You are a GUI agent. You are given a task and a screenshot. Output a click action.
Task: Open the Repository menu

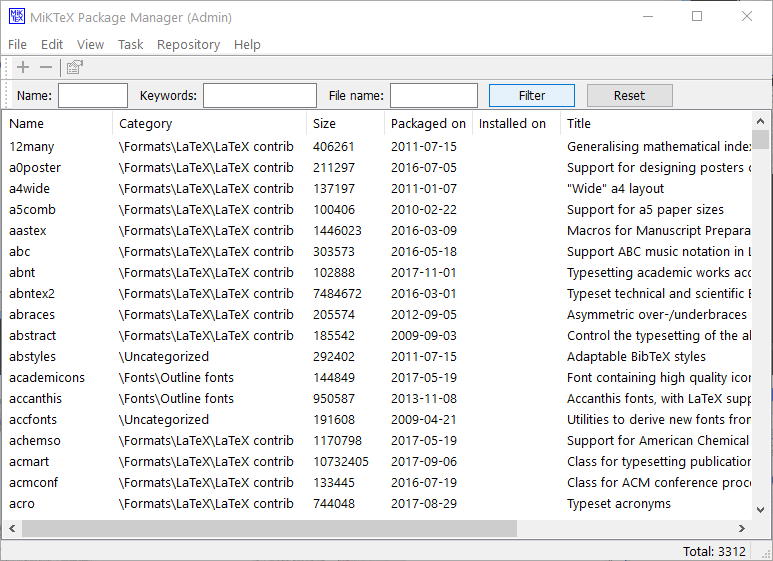(x=188, y=44)
